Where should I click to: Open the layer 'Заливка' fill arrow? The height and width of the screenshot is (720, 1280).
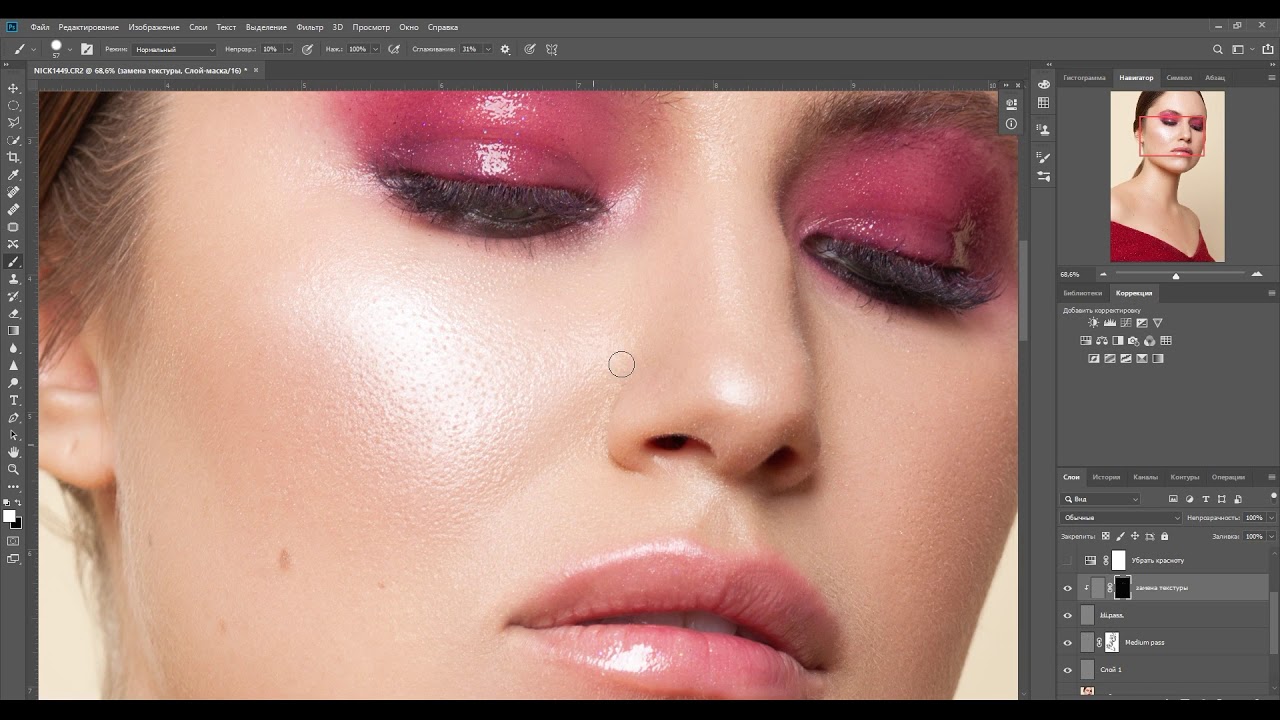point(1271,536)
